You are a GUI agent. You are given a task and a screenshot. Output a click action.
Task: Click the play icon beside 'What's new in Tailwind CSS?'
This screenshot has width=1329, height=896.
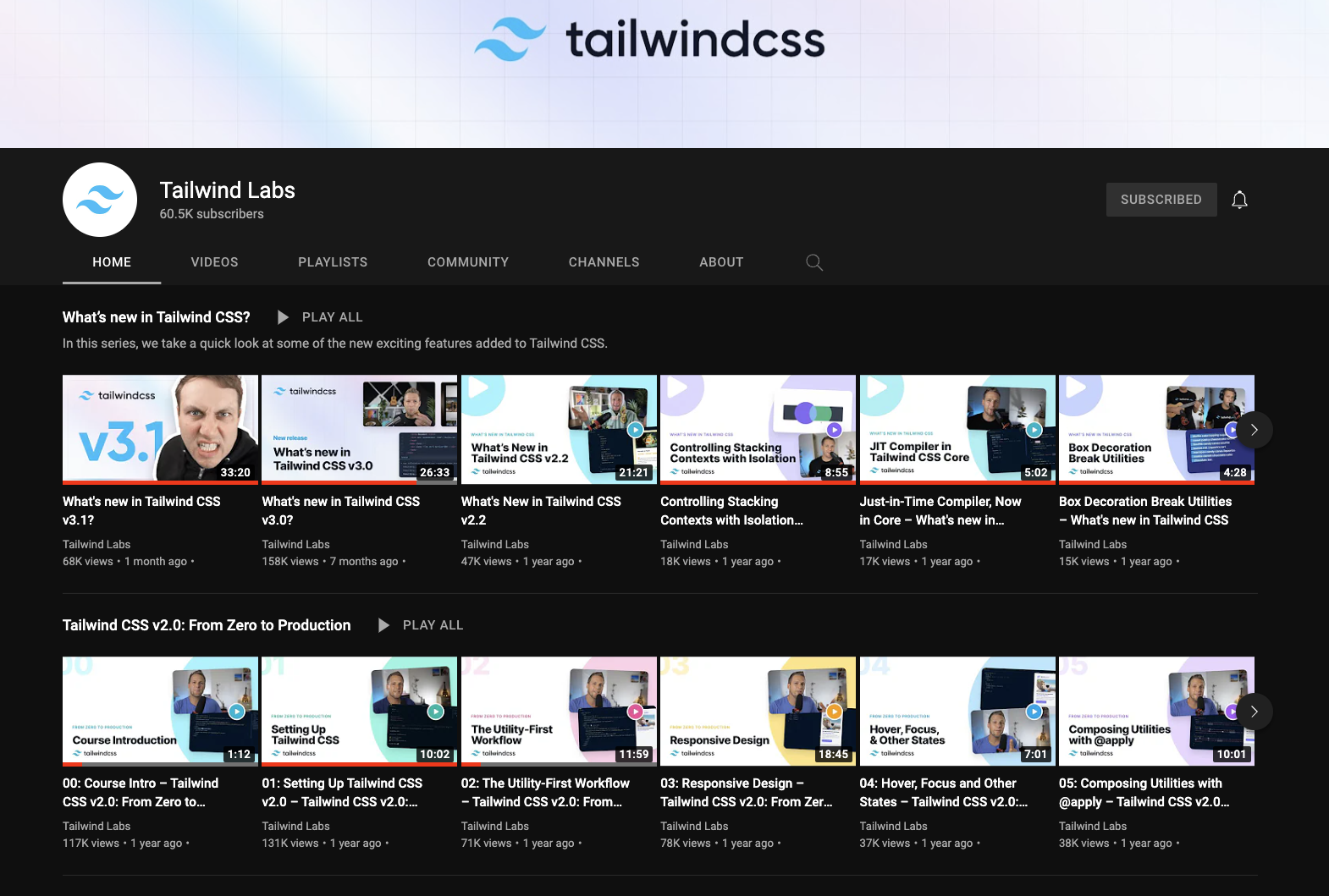click(x=284, y=317)
